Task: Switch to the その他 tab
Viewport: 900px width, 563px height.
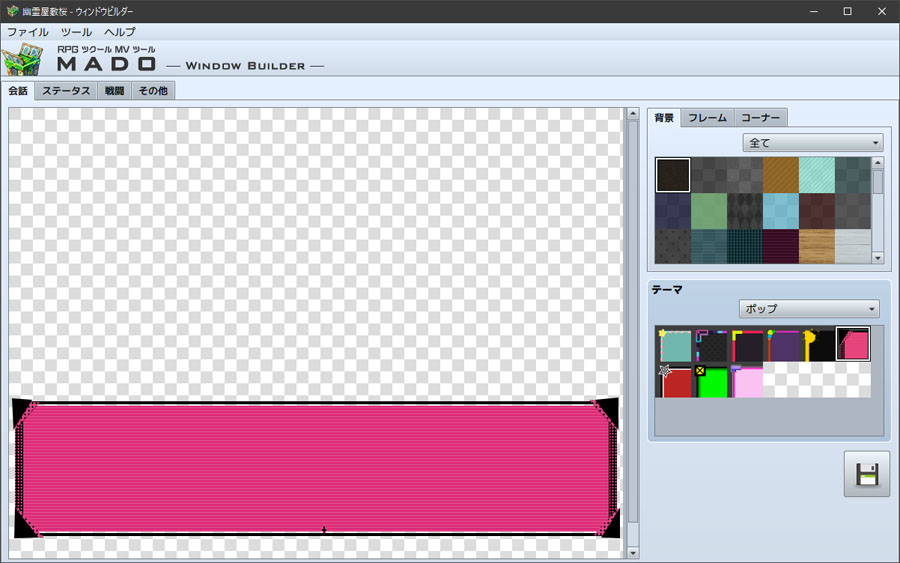Action: pyautogui.click(x=153, y=91)
